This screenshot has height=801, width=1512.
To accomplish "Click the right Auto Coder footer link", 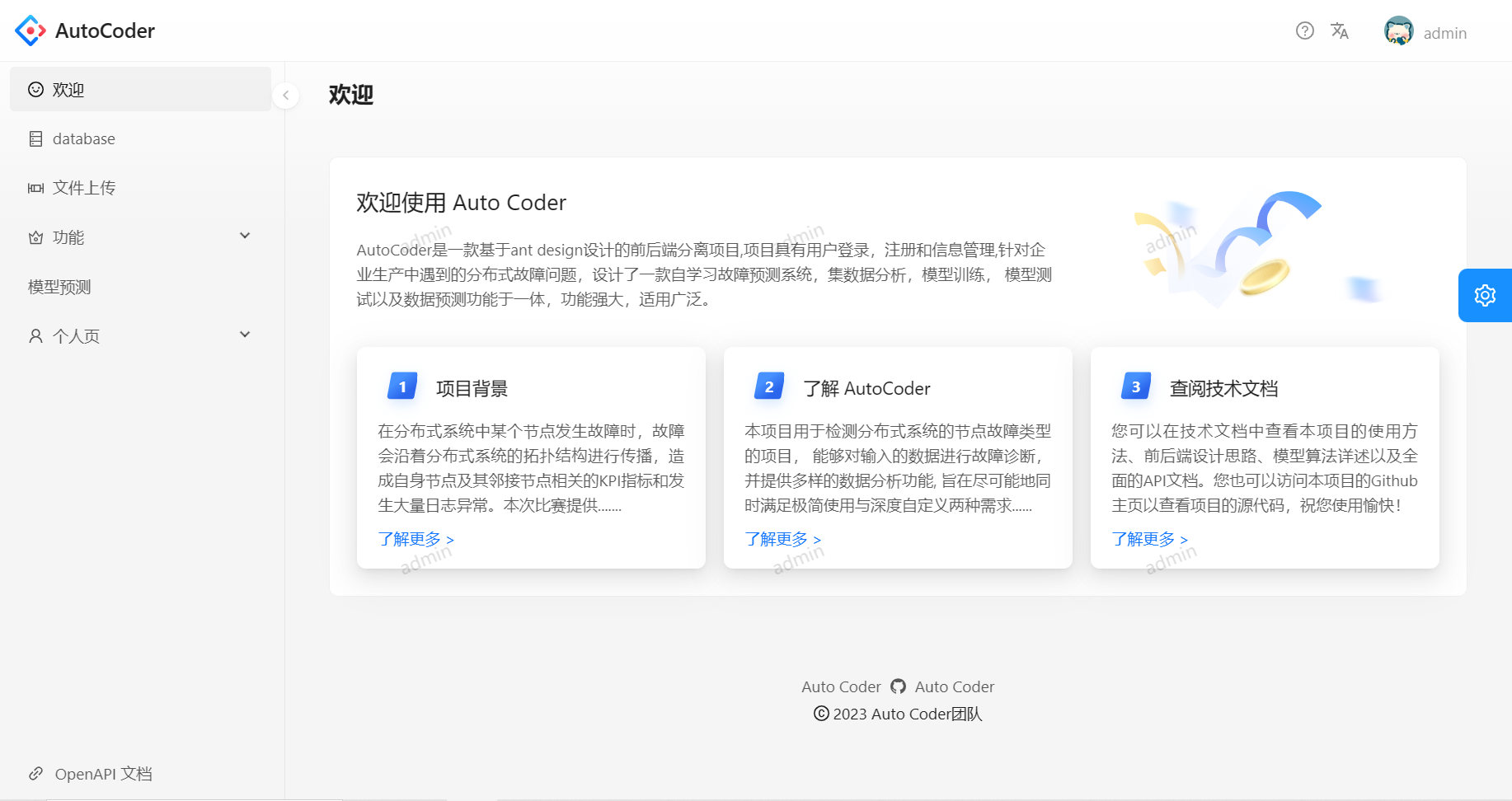I will pos(955,686).
